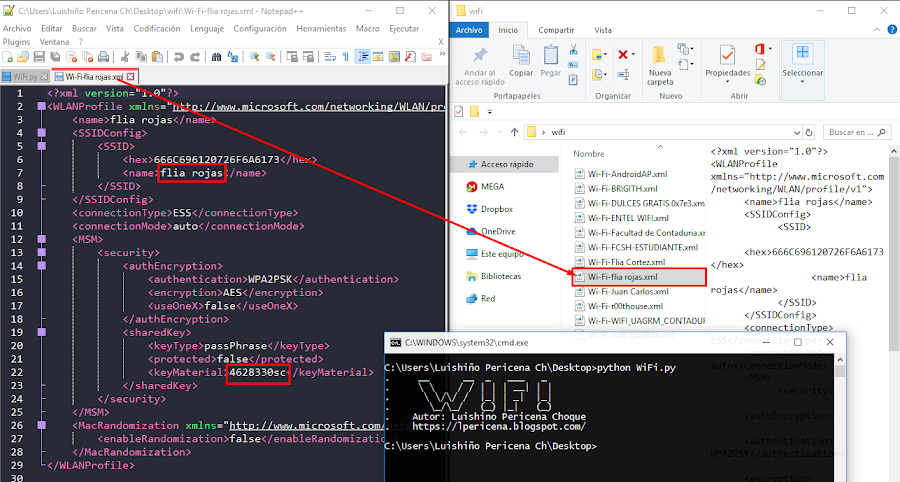Viewport: 900px width, 482px height.
Task: Toggle indent guide in Notepad++ toolbar
Action: [x=362, y=56]
